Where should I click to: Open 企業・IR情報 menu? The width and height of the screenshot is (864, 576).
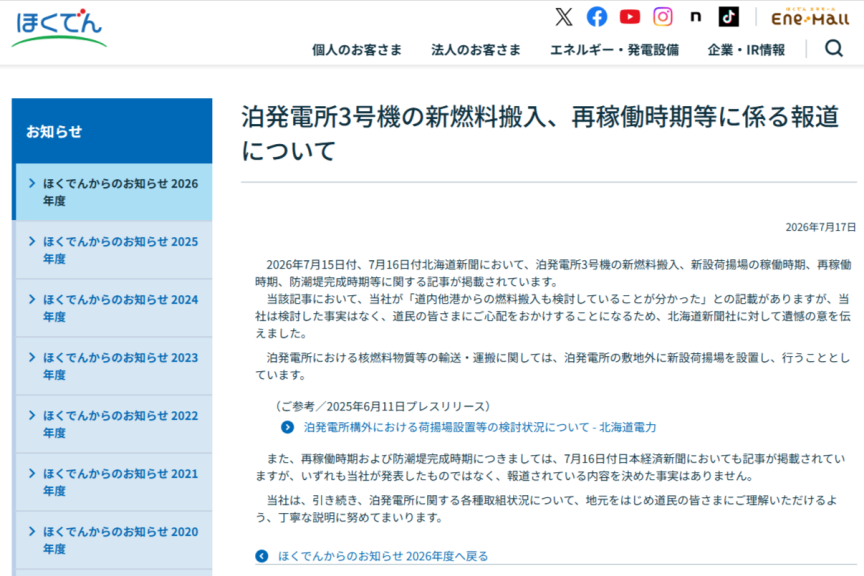(746, 50)
